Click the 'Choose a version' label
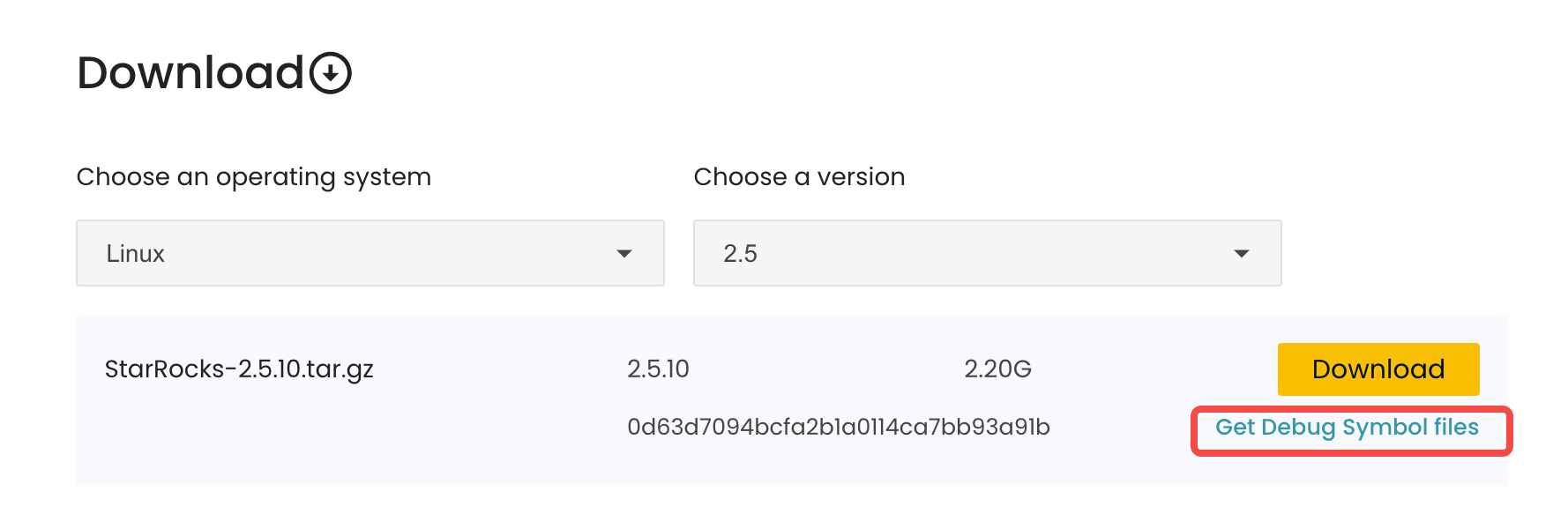Image resolution: width=1568 pixels, height=529 pixels. (799, 177)
